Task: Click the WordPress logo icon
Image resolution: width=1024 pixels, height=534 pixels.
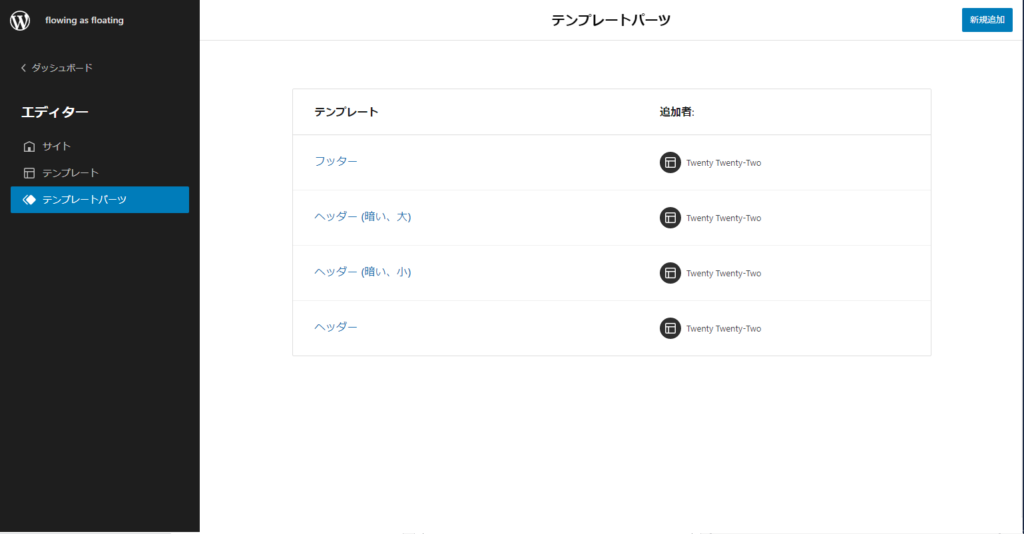Action: tap(20, 20)
